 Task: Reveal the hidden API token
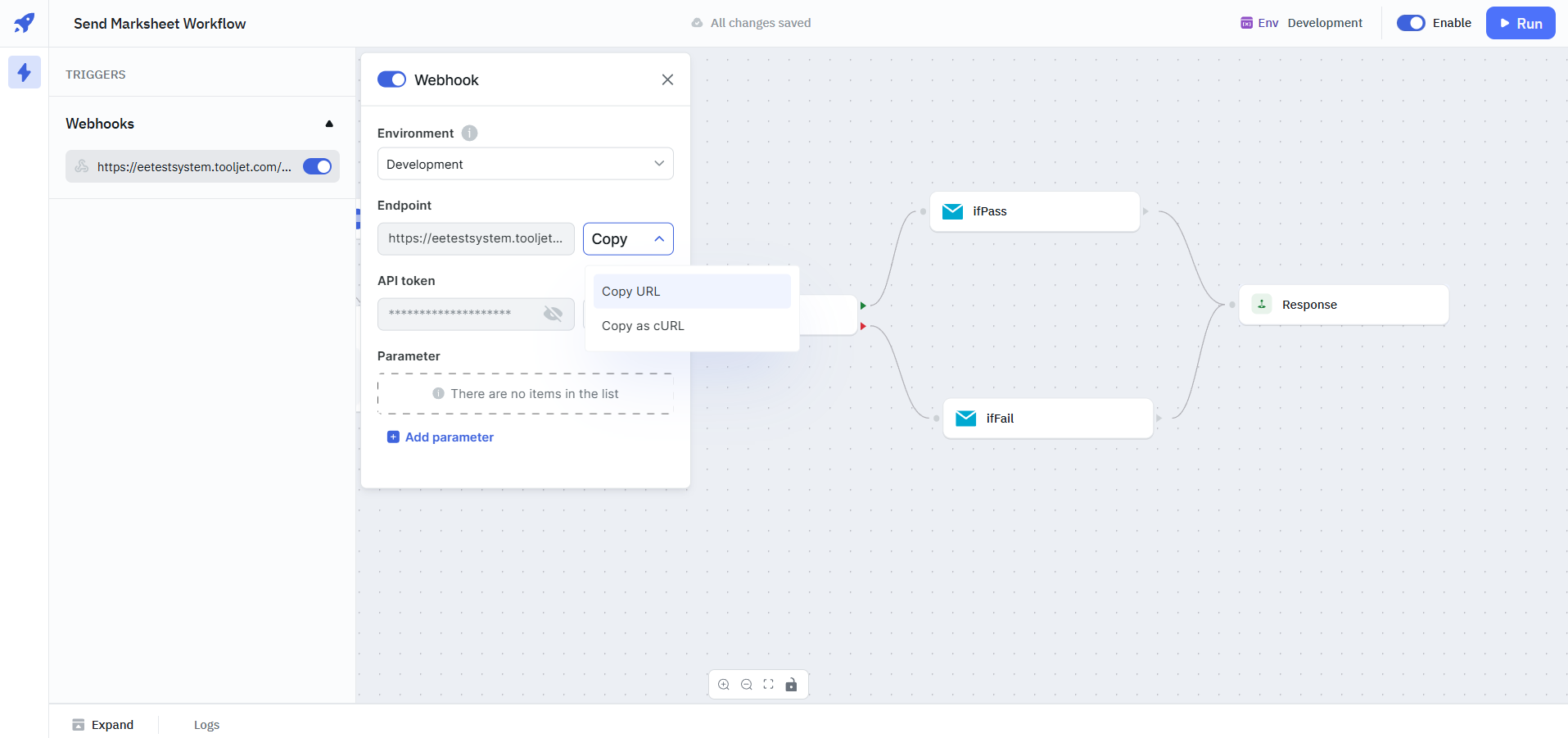(554, 314)
